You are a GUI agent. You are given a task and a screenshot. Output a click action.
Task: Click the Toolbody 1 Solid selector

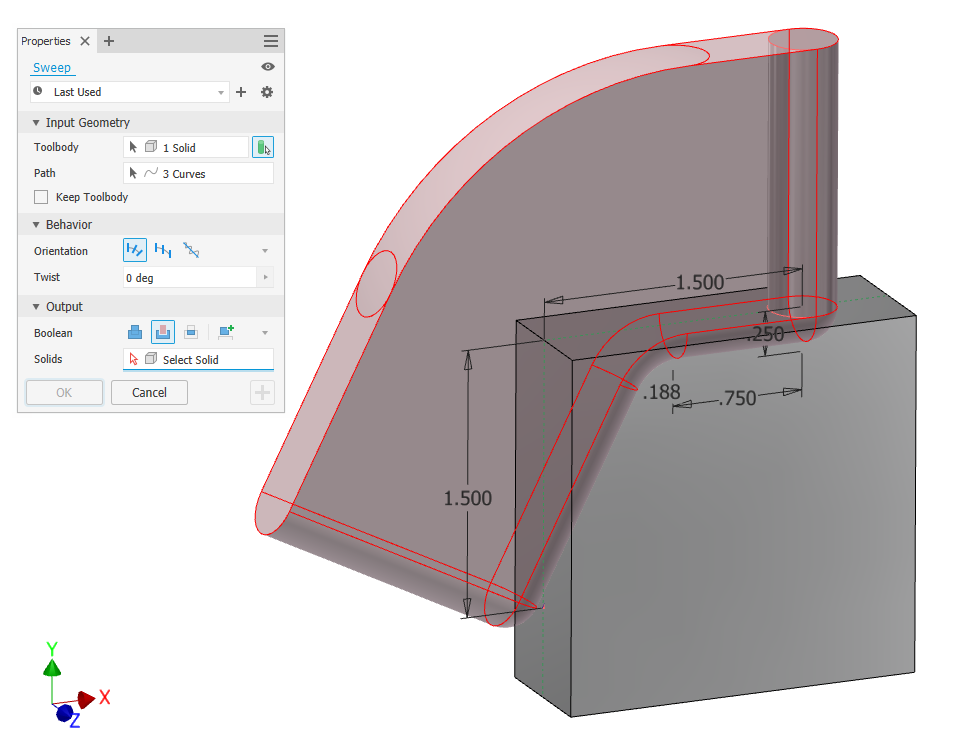click(x=186, y=147)
